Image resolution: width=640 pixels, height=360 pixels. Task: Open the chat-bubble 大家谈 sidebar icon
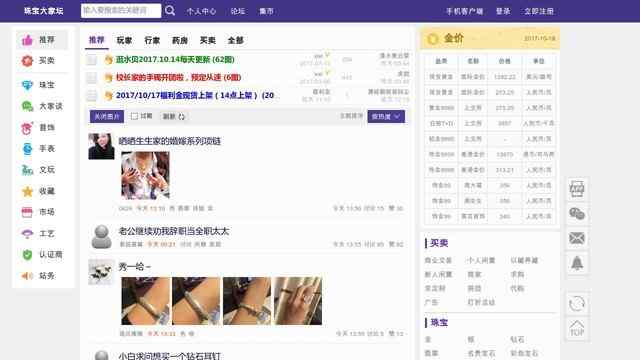pyautogui.click(x=27, y=106)
